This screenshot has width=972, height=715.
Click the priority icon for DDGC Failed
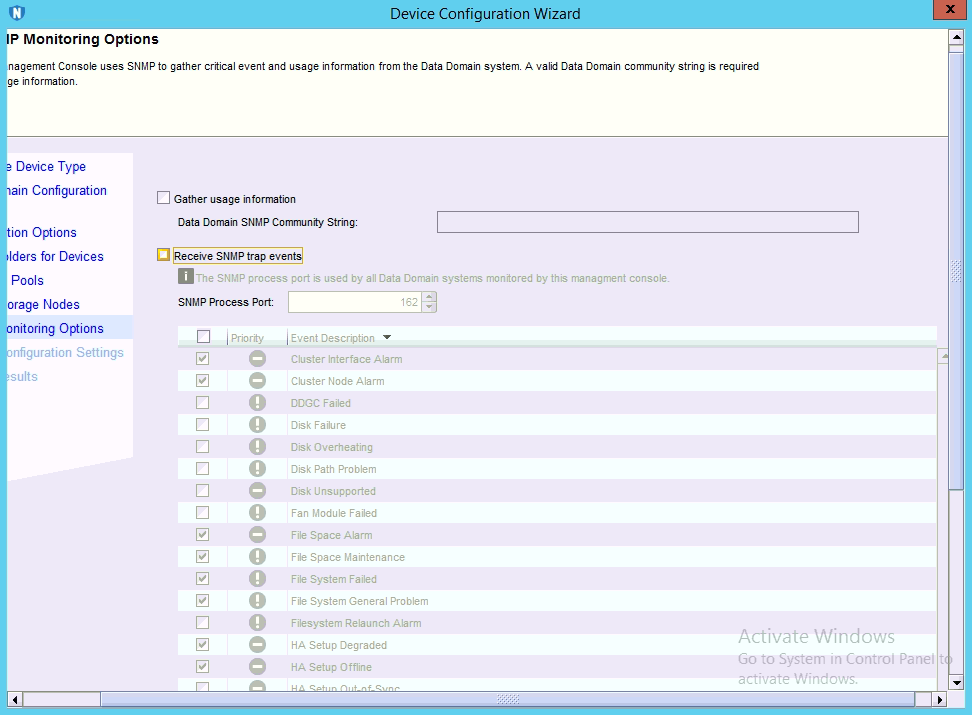click(x=257, y=403)
